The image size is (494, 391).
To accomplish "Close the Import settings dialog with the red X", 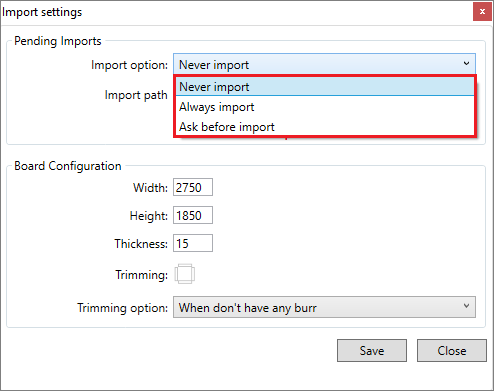I will pyautogui.click(x=482, y=12).
